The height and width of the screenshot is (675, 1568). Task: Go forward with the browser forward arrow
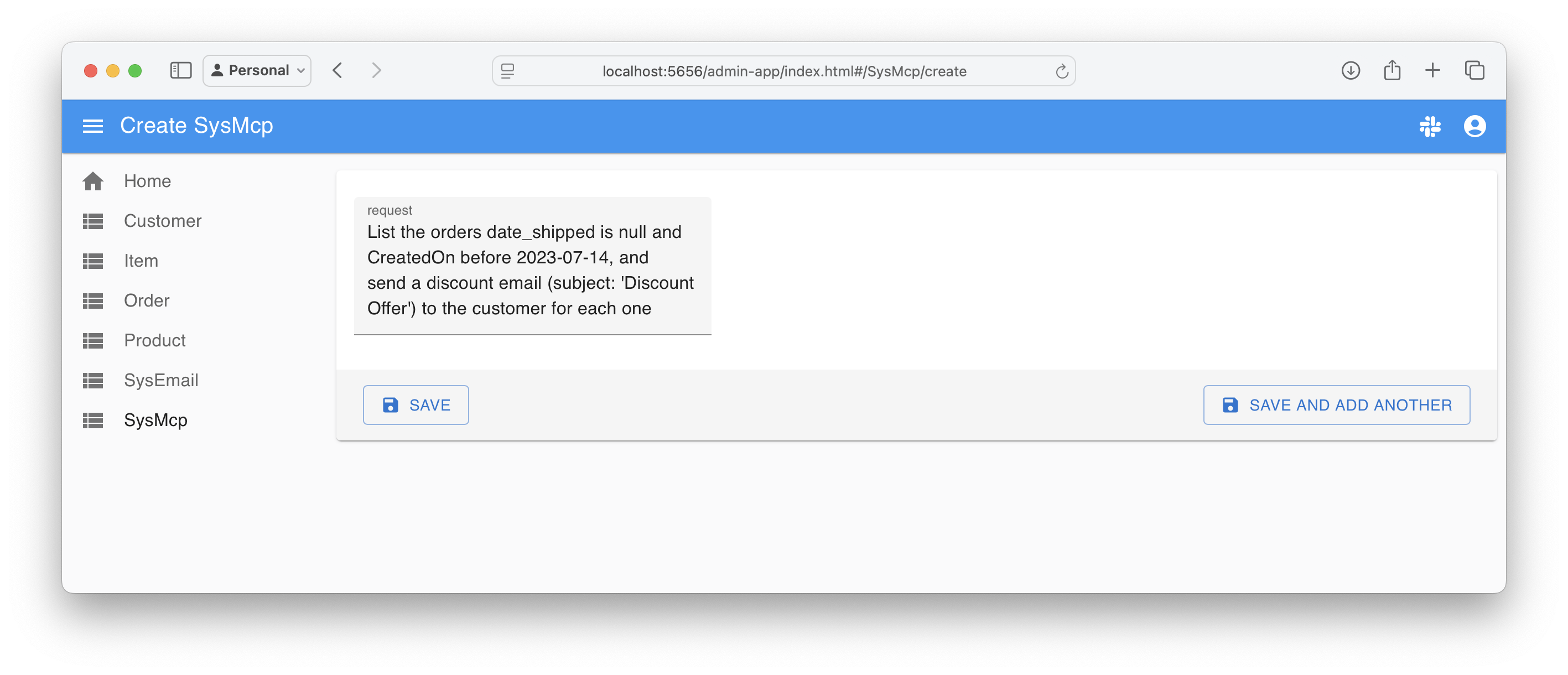tap(376, 71)
